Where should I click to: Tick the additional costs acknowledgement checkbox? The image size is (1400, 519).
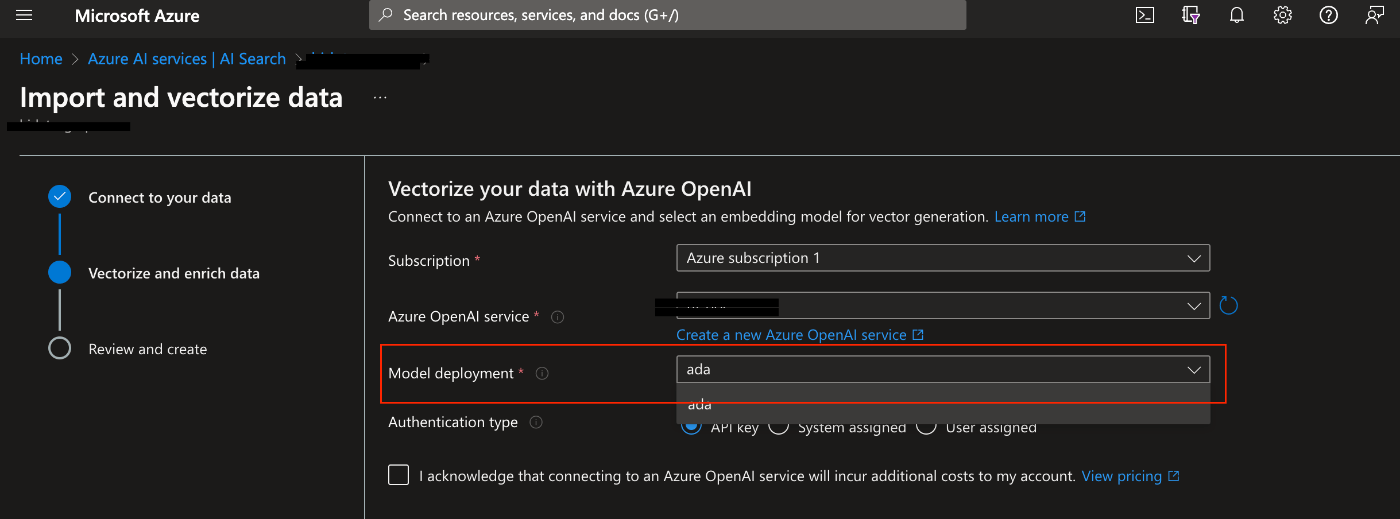399,475
